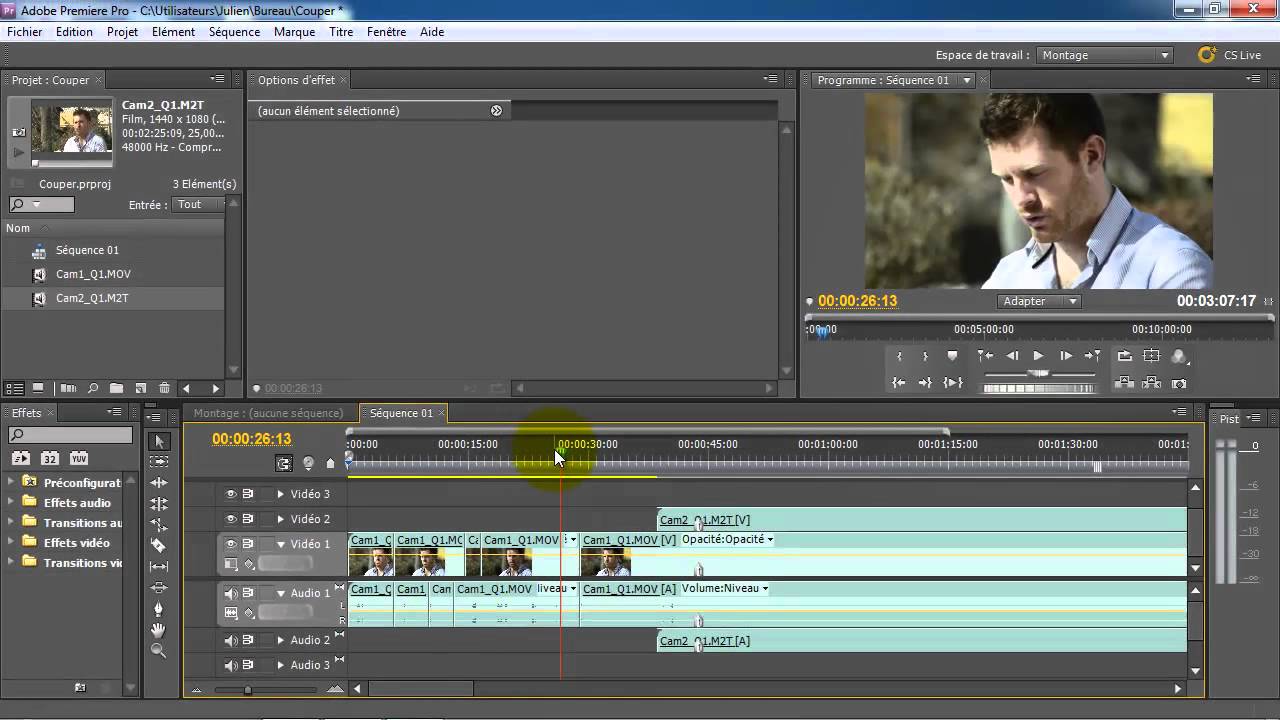Click the Set Sequence Marker icon in timeline

click(331, 463)
